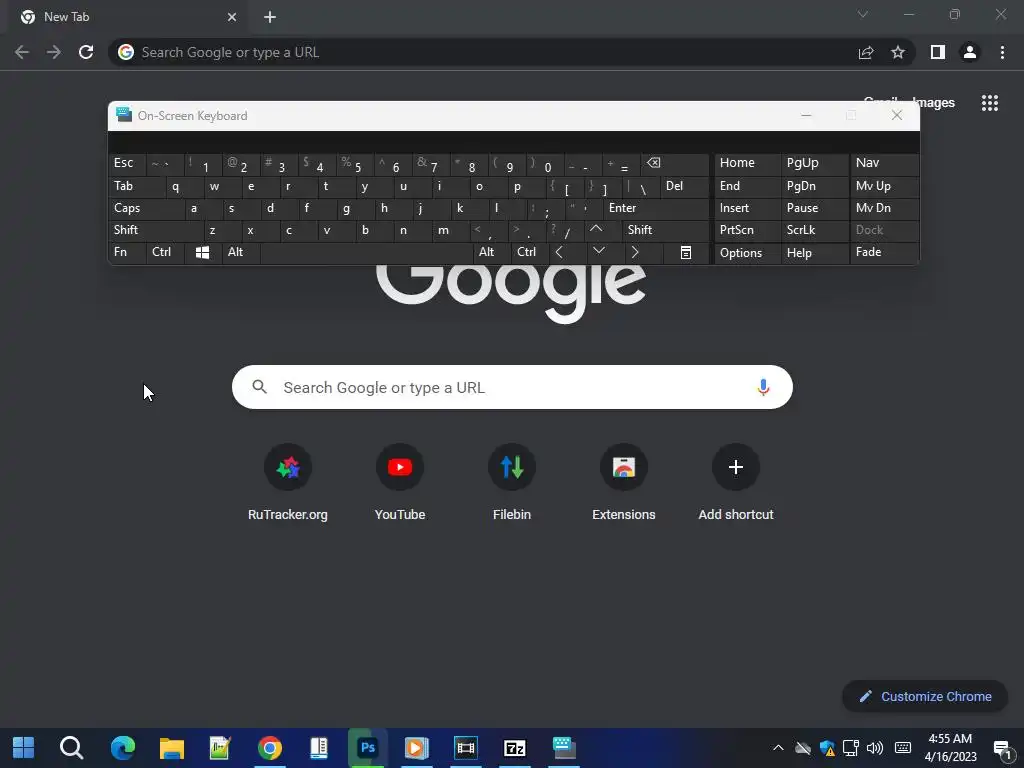Click the Chrome reload page icon
Screen dimensions: 1024x768
[x=86, y=52]
